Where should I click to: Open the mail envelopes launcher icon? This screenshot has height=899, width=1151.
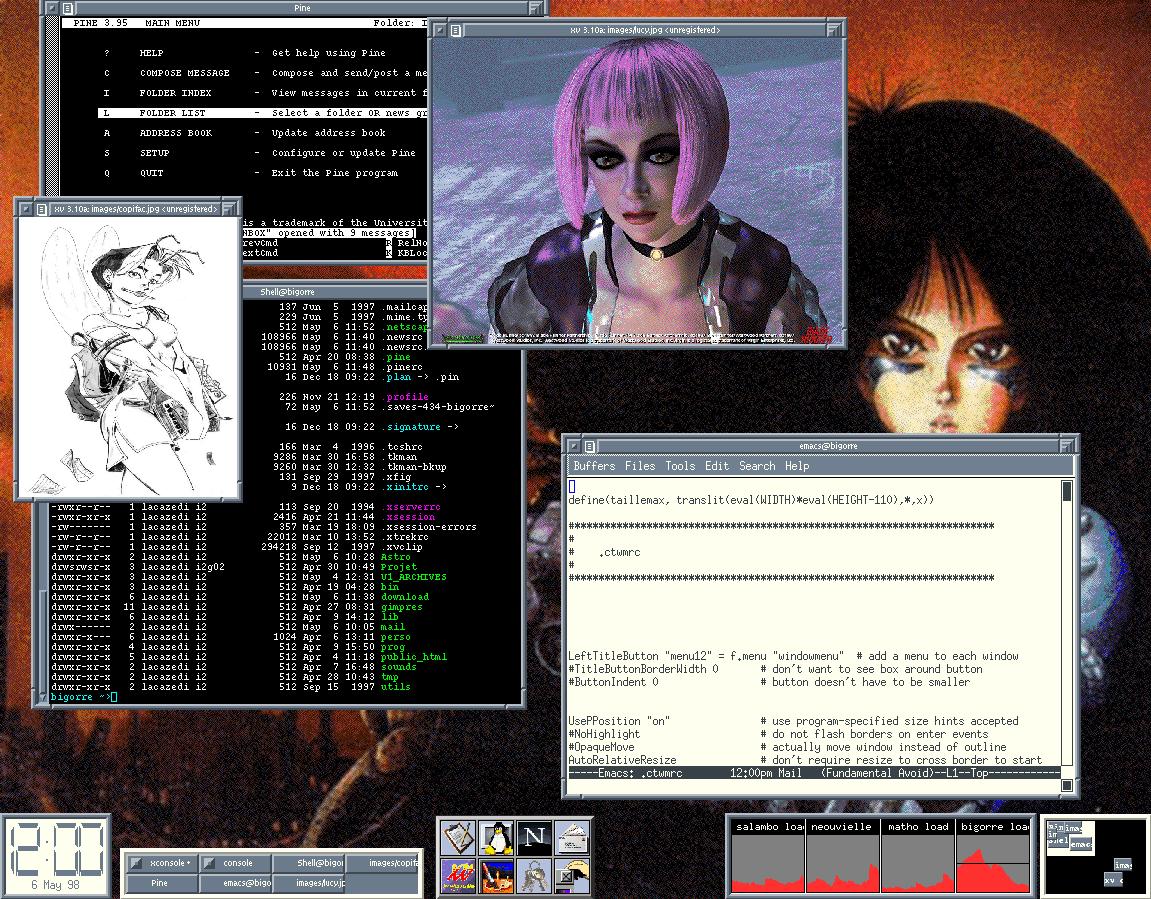pos(573,837)
